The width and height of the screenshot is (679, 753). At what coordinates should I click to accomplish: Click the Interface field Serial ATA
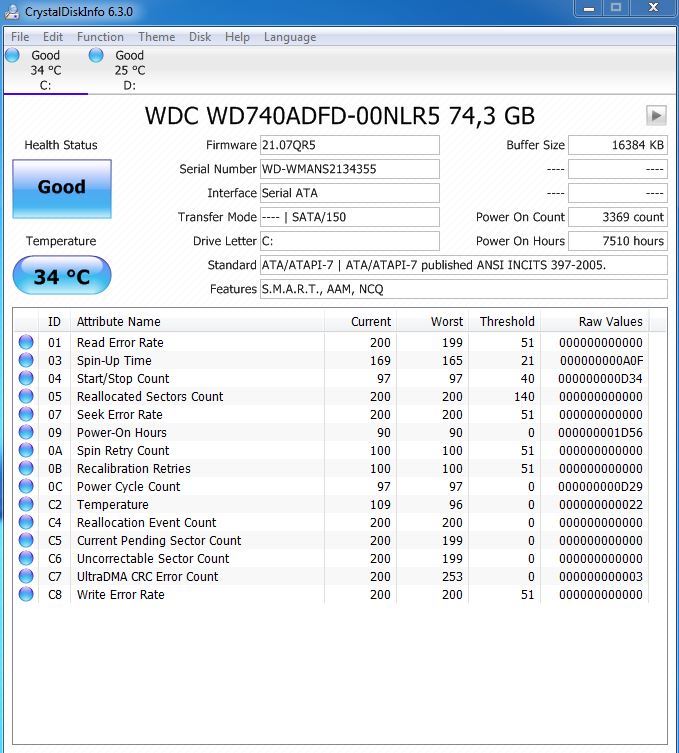tap(350, 193)
